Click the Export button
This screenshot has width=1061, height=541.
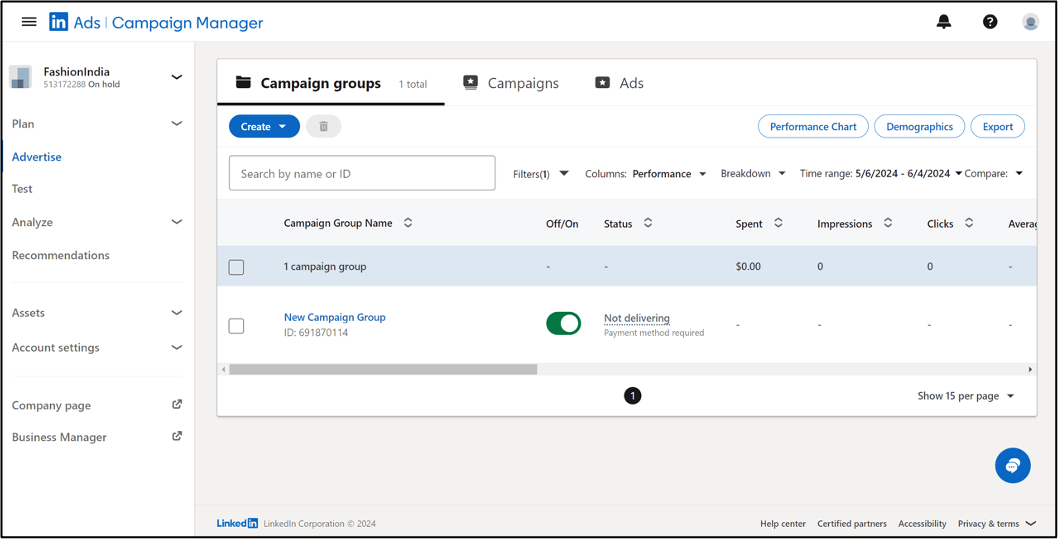coord(1000,126)
